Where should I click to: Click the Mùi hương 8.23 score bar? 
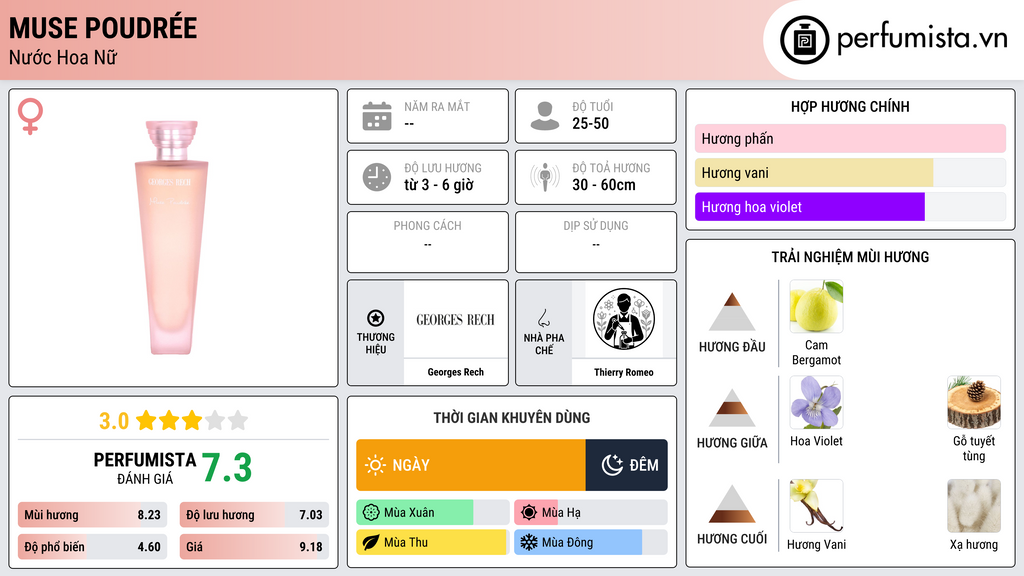(93, 515)
